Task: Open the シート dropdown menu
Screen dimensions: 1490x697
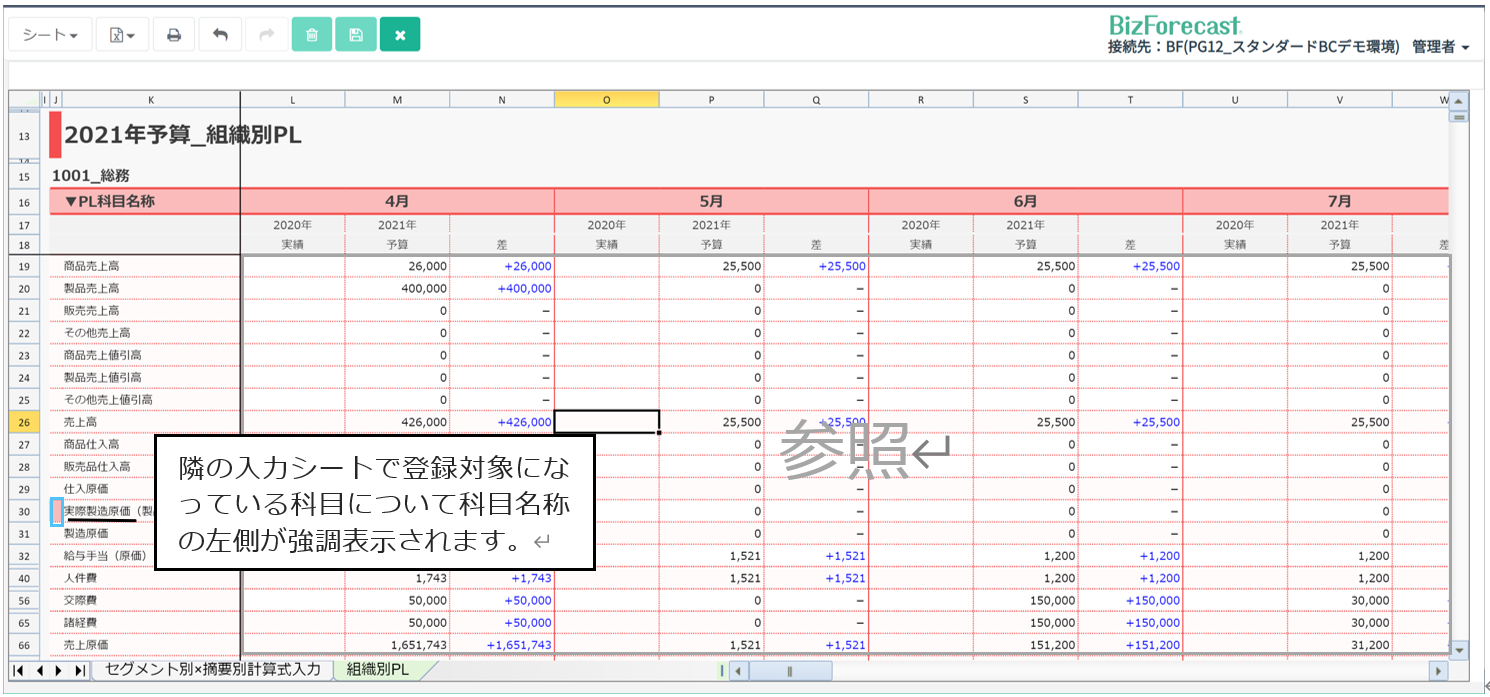Action: [51, 35]
